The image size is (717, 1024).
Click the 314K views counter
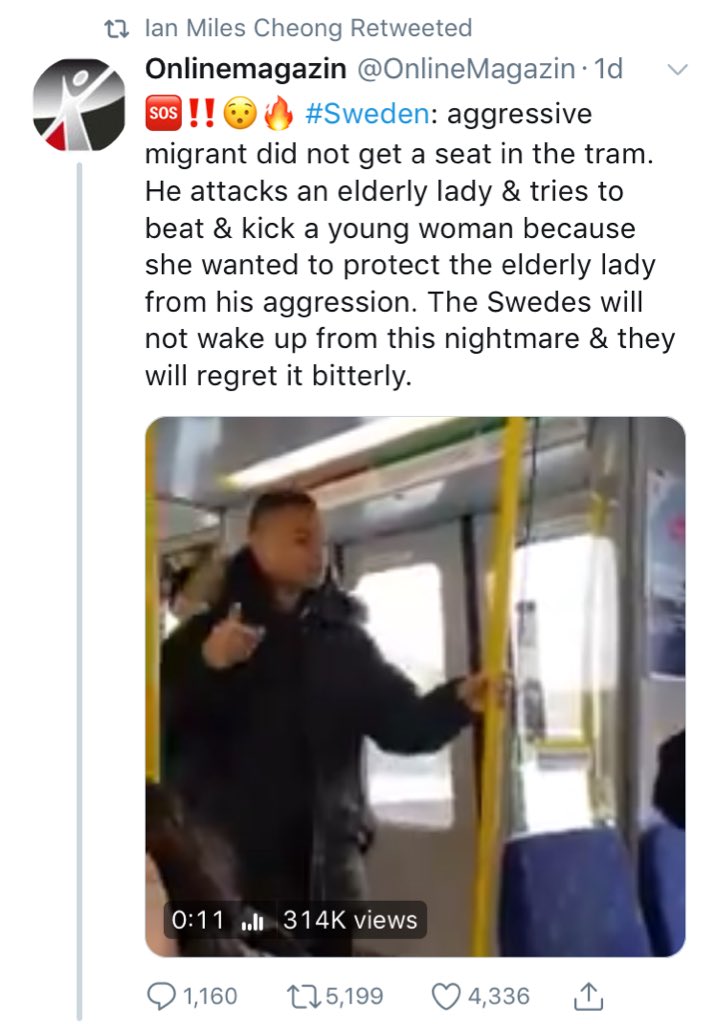click(x=350, y=920)
